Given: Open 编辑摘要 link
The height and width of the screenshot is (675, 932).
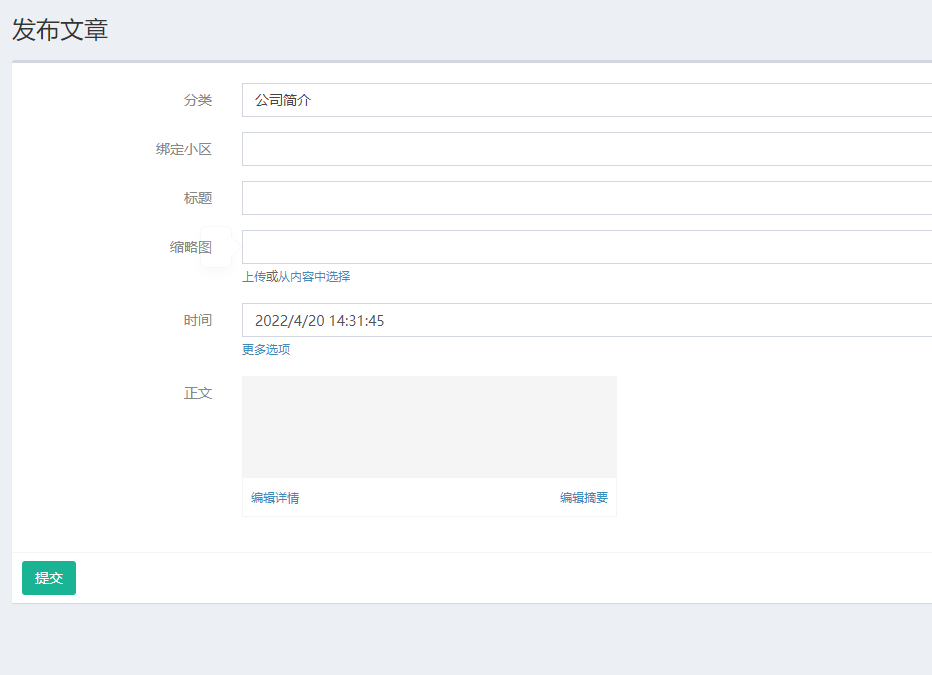Looking at the screenshot, I should click(584, 498).
